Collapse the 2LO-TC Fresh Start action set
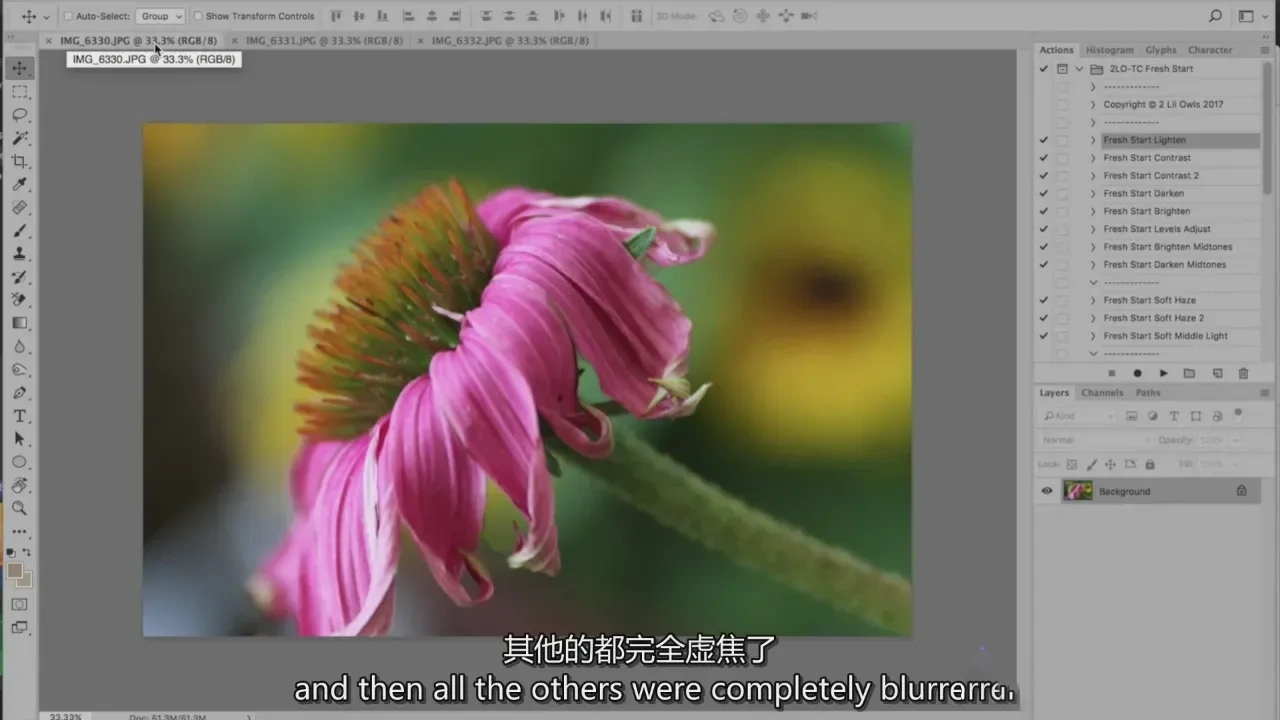This screenshot has height=720, width=1280. (x=1079, y=69)
